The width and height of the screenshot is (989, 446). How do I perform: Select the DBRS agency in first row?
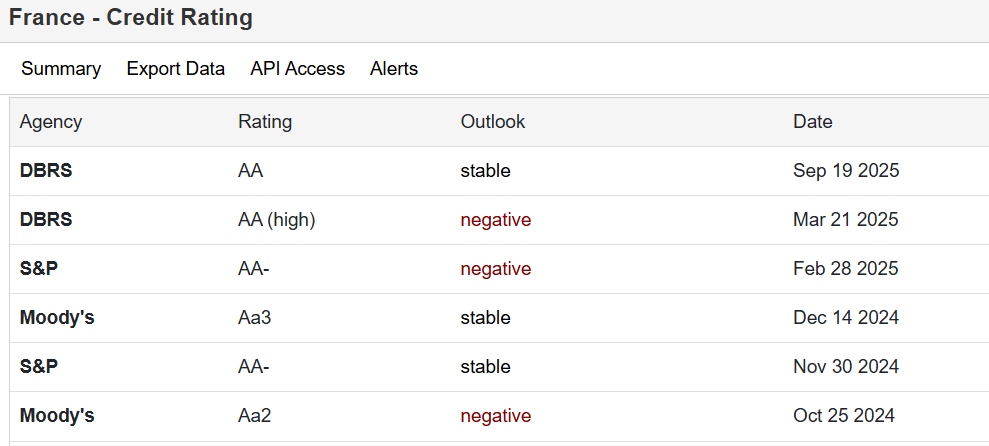[46, 171]
